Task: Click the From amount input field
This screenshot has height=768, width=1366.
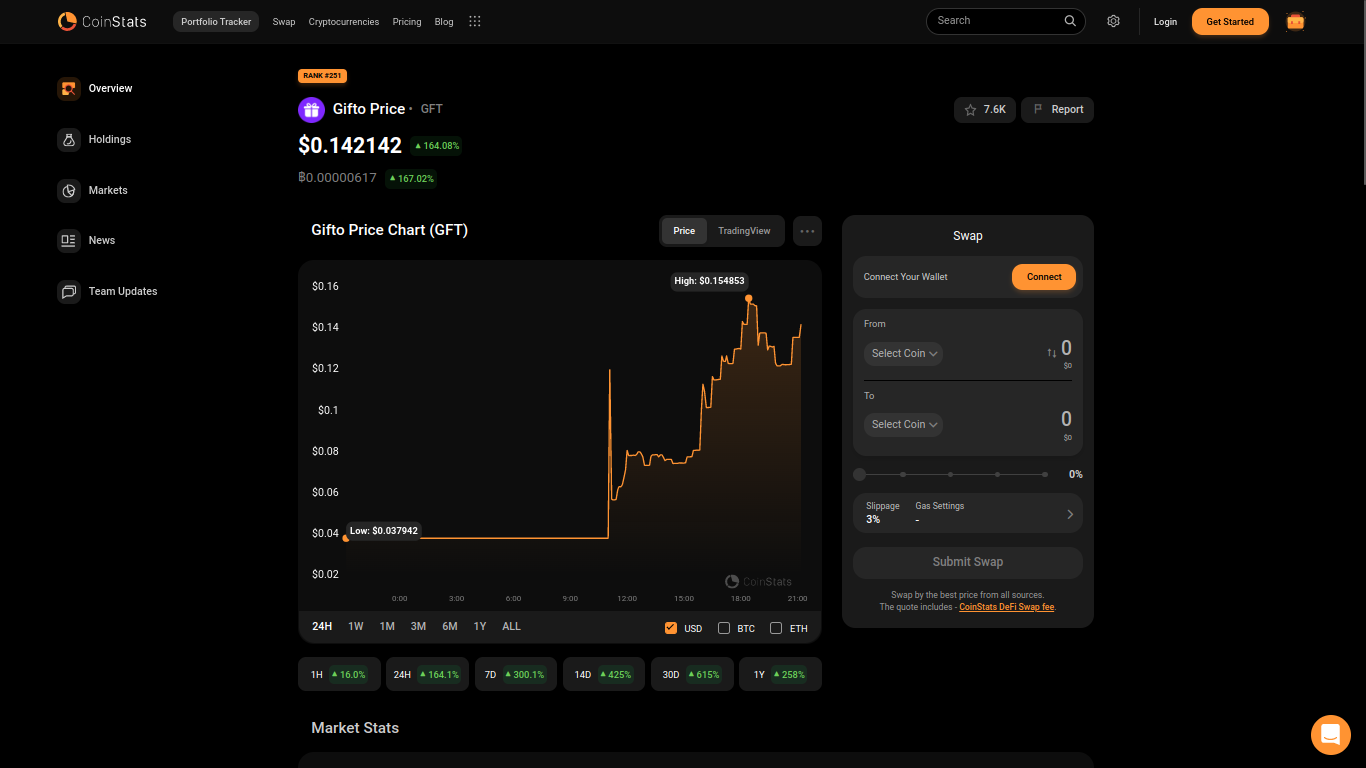Action: 1066,349
